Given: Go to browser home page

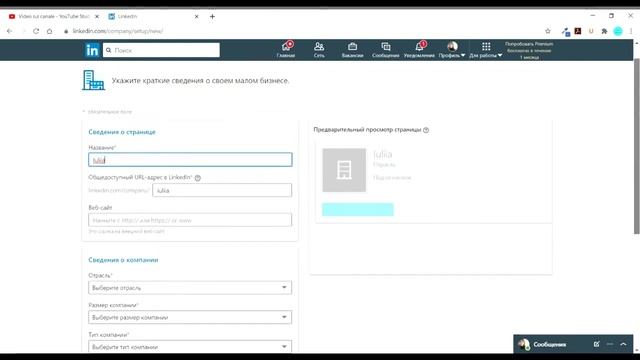Looking at the screenshot, I should click(x=49, y=31).
